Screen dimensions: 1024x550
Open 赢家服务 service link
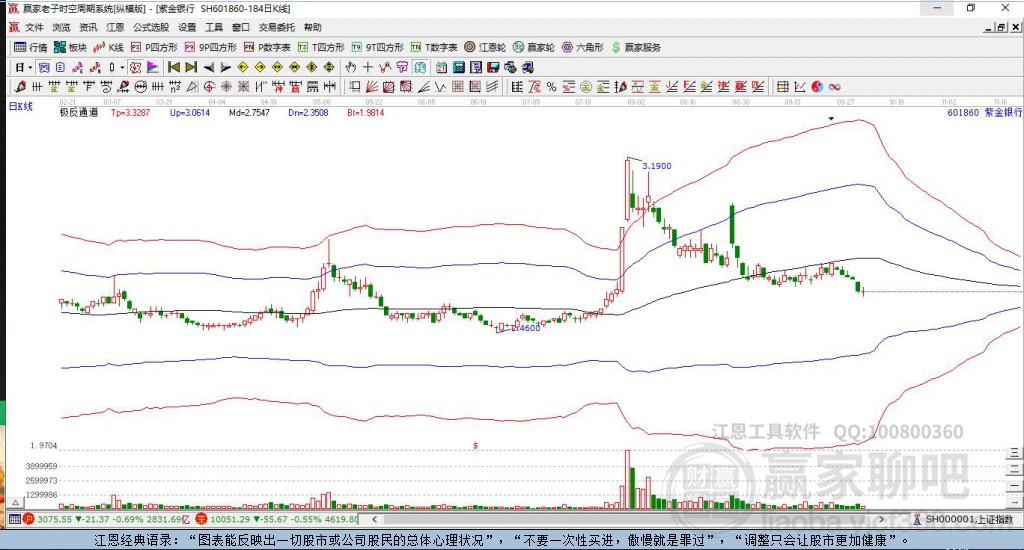(x=636, y=47)
